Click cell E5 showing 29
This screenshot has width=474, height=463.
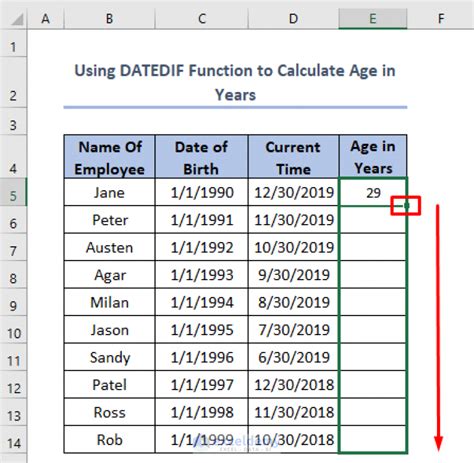click(x=373, y=192)
